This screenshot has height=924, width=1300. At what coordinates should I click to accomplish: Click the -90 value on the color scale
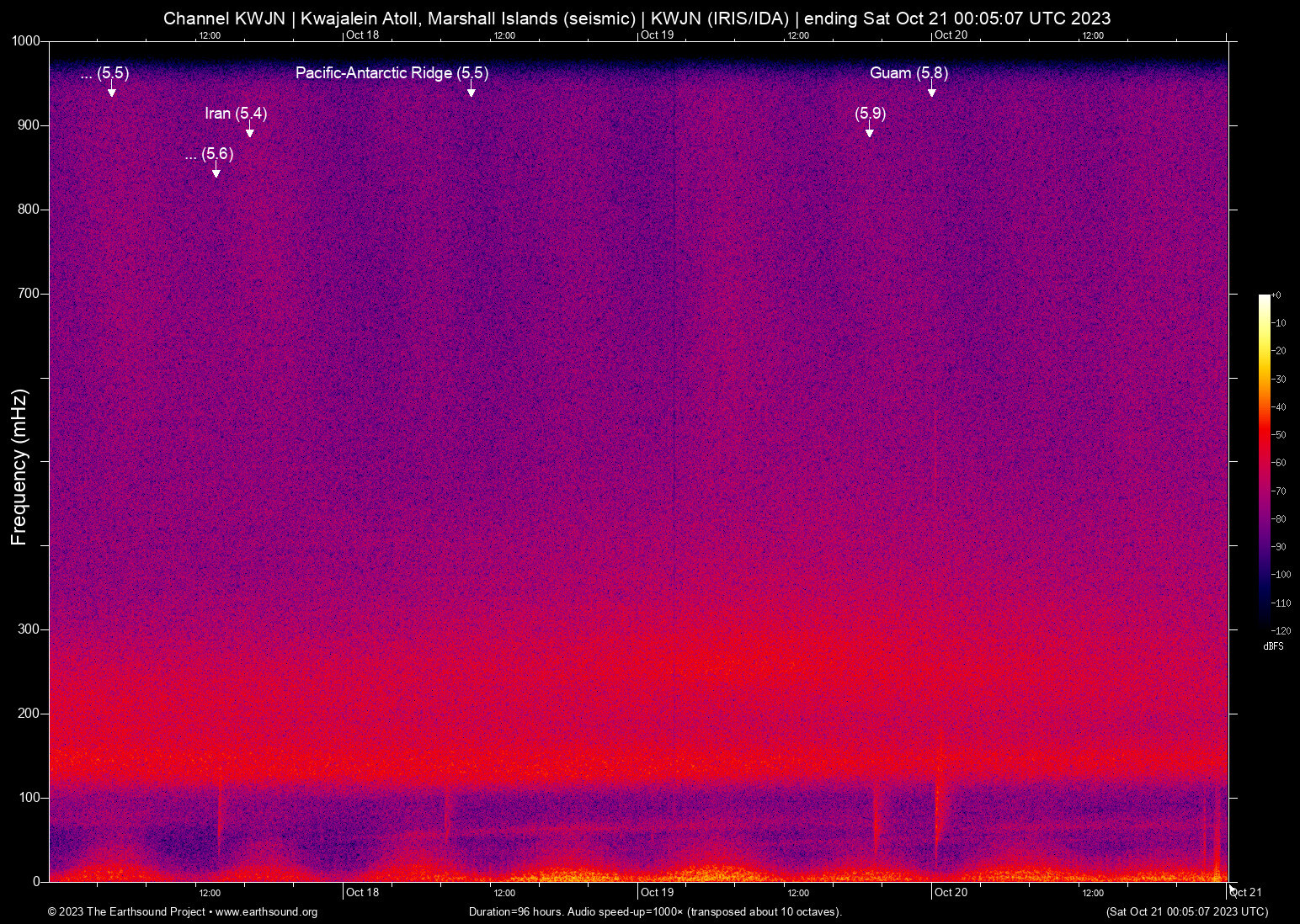(1279, 547)
